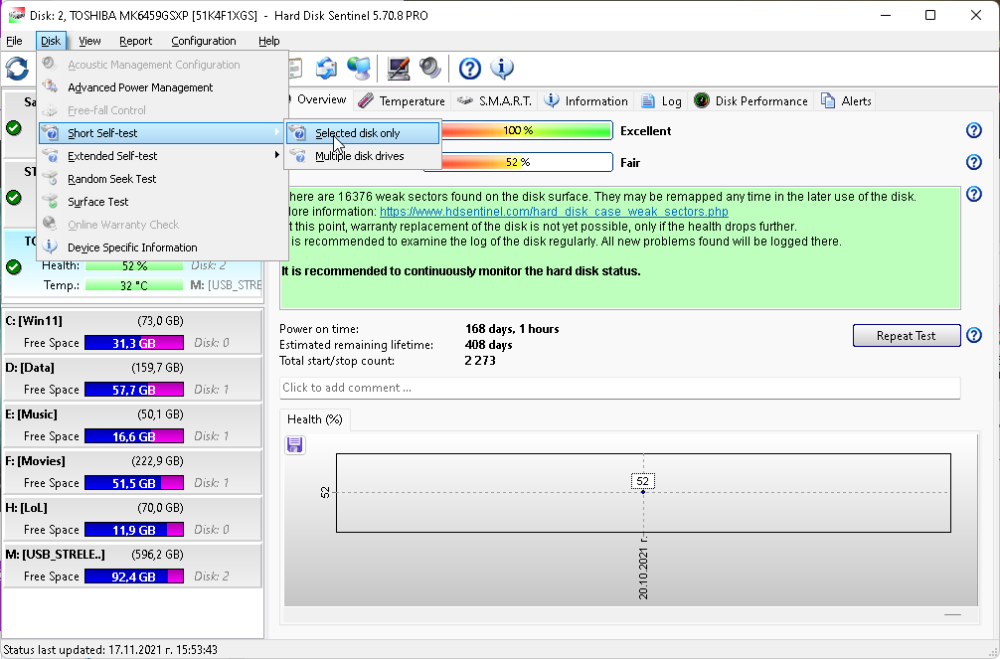Image resolution: width=1000 pixels, height=659 pixels.
Task: Save health graph using floppy disk icon
Action: (x=295, y=445)
